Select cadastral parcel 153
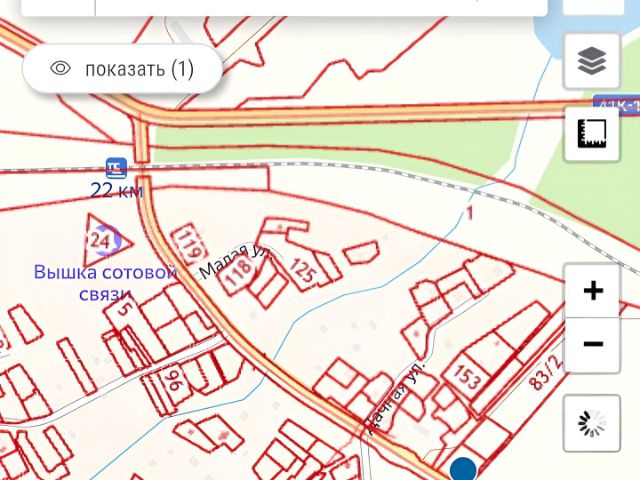Viewport: 640px width, 480px height. coord(468,376)
